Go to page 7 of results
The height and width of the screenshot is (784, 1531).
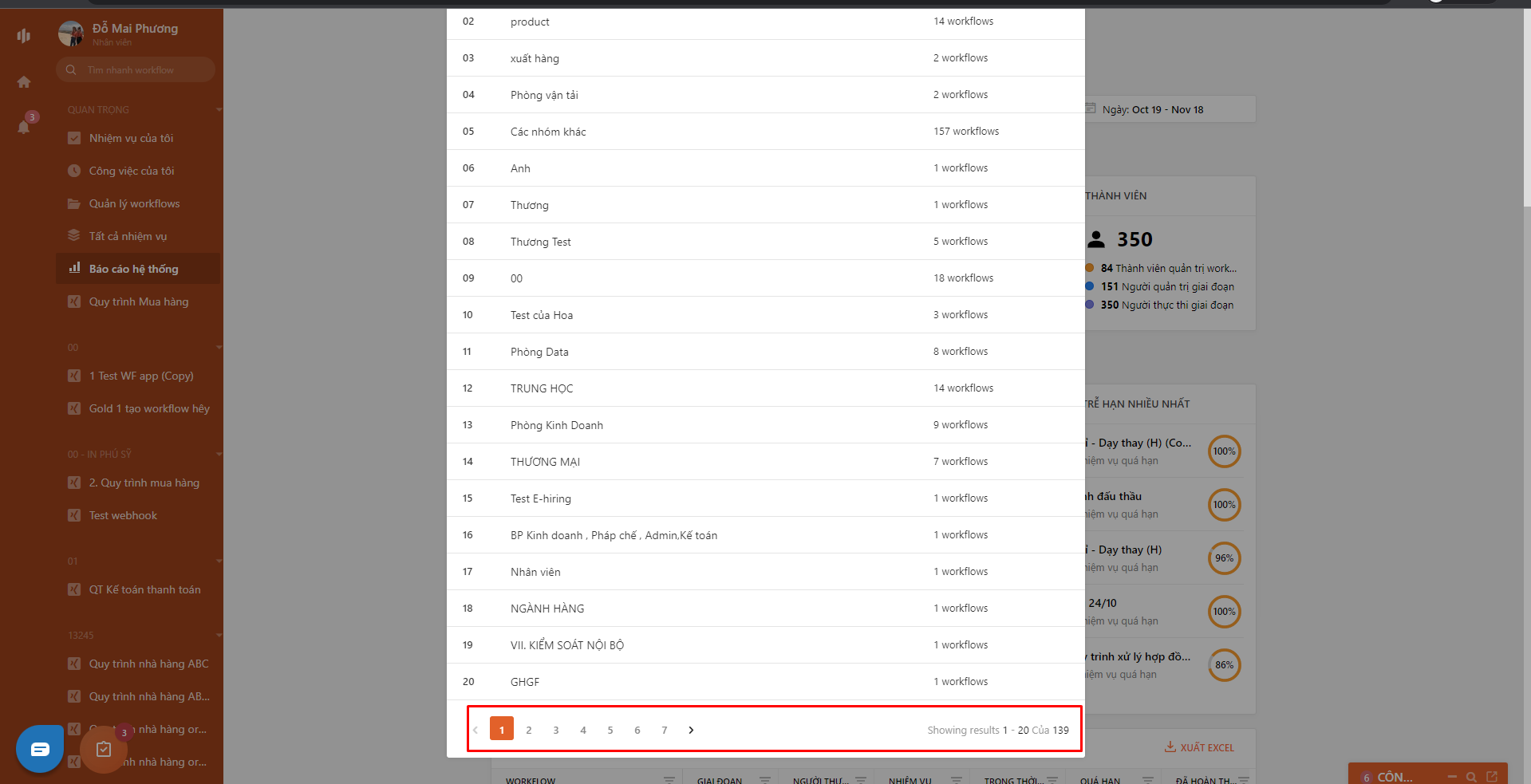665,730
